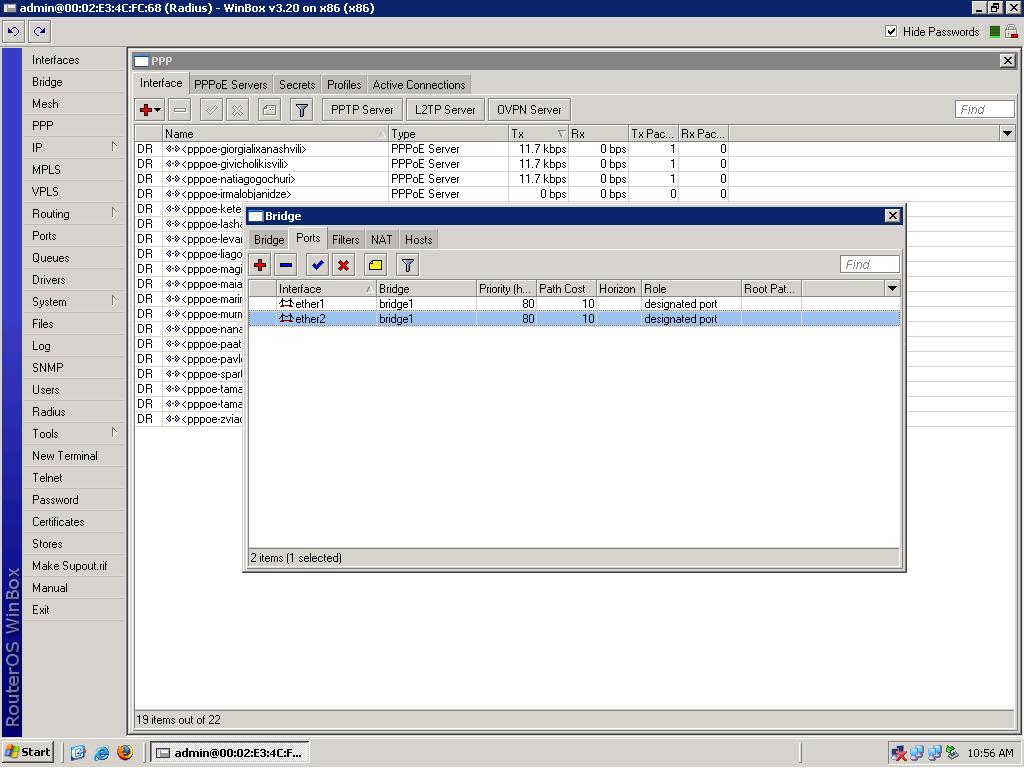Switch to PPPoE Servers tab
Screen dimensions: 1024x768
231,85
